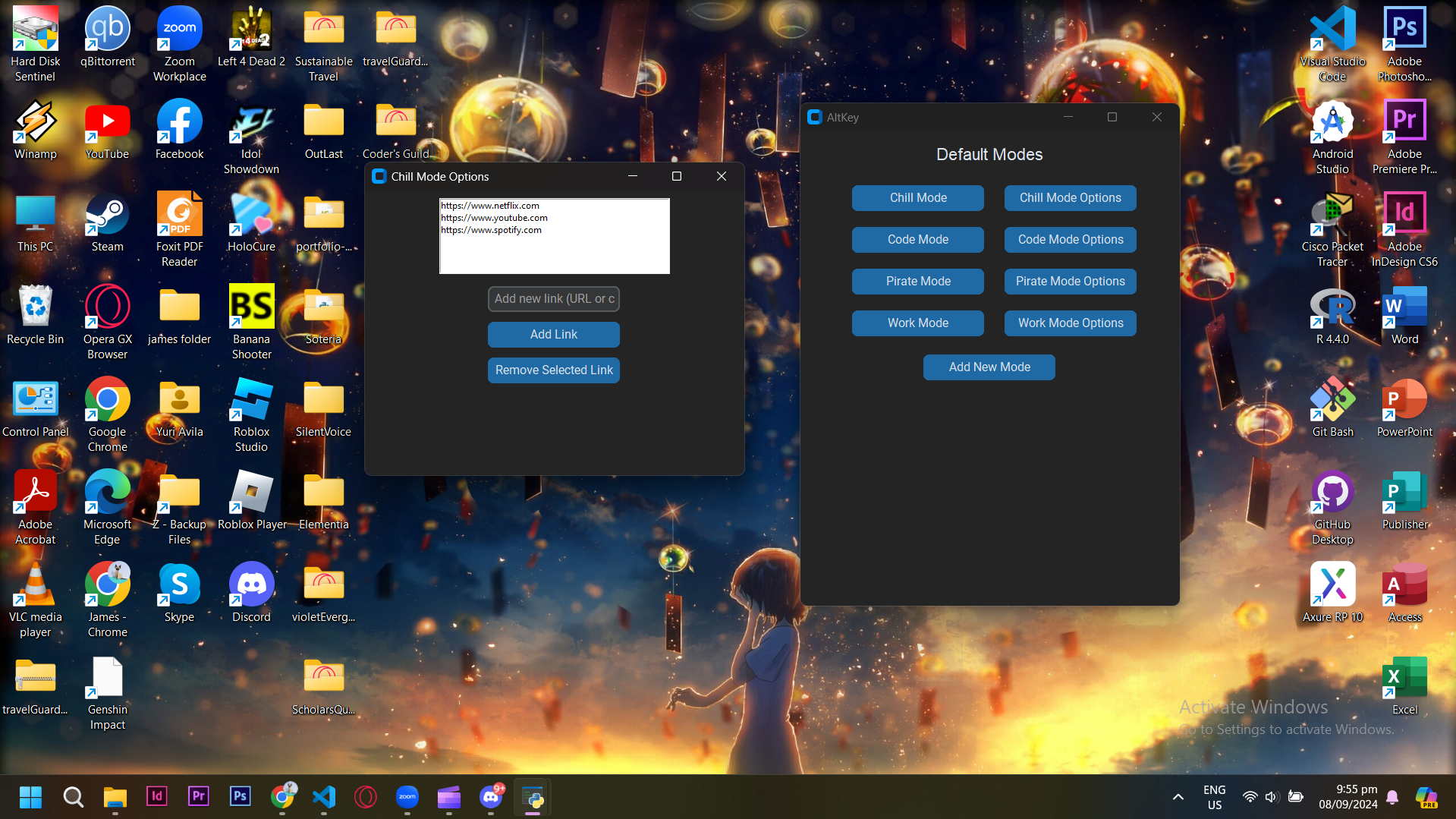This screenshot has width=1456, height=819.
Task: Launch Code Mode in AltKey
Action: click(x=918, y=240)
